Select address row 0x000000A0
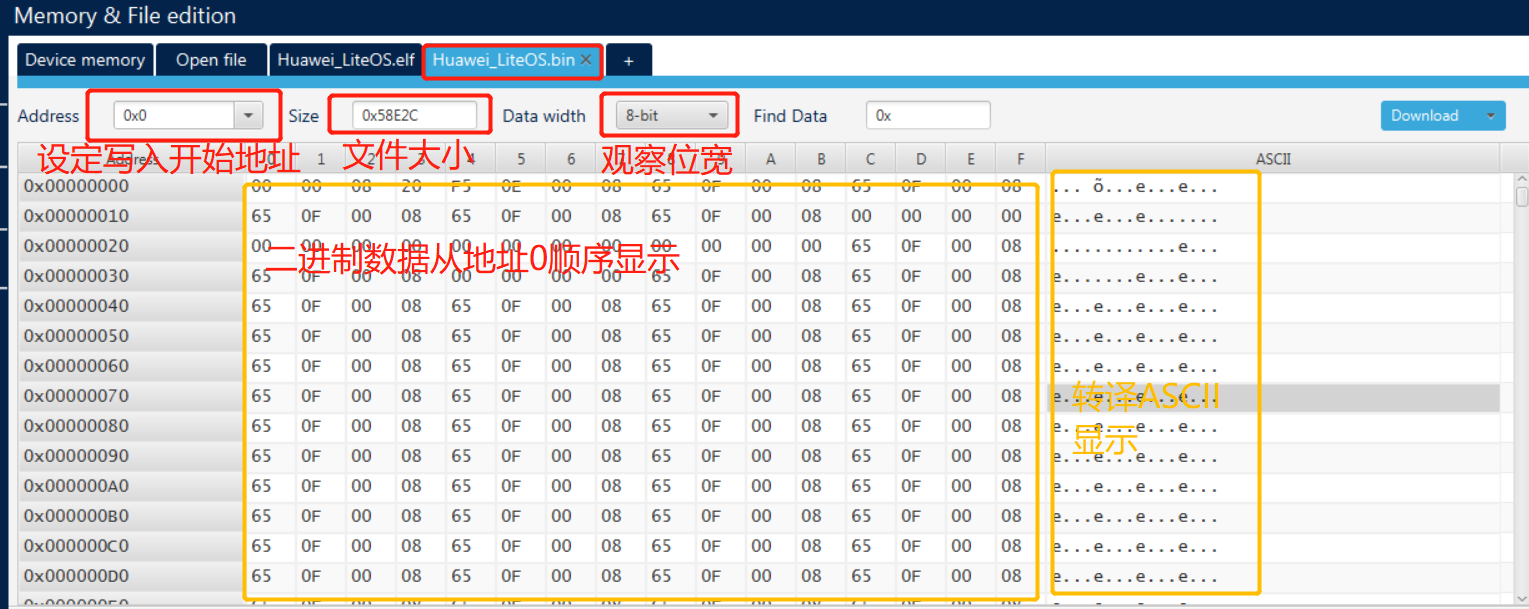This screenshot has width=1529, height=609. click(x=132, y=486)
